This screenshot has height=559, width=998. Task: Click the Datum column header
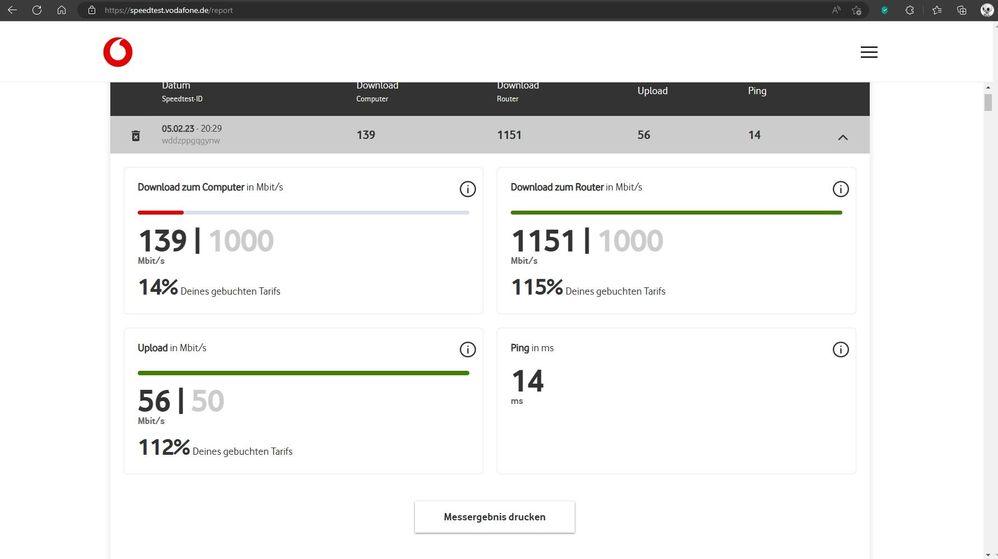182,92
